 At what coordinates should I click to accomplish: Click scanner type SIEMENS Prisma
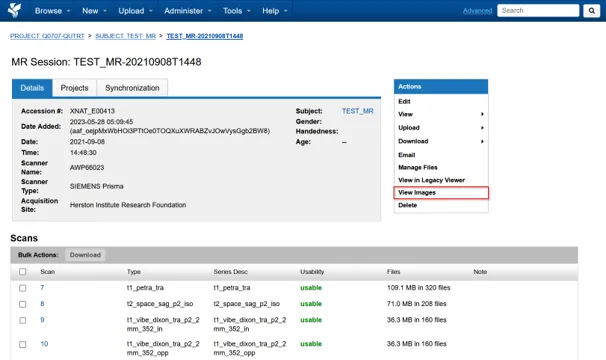point(97,186)
